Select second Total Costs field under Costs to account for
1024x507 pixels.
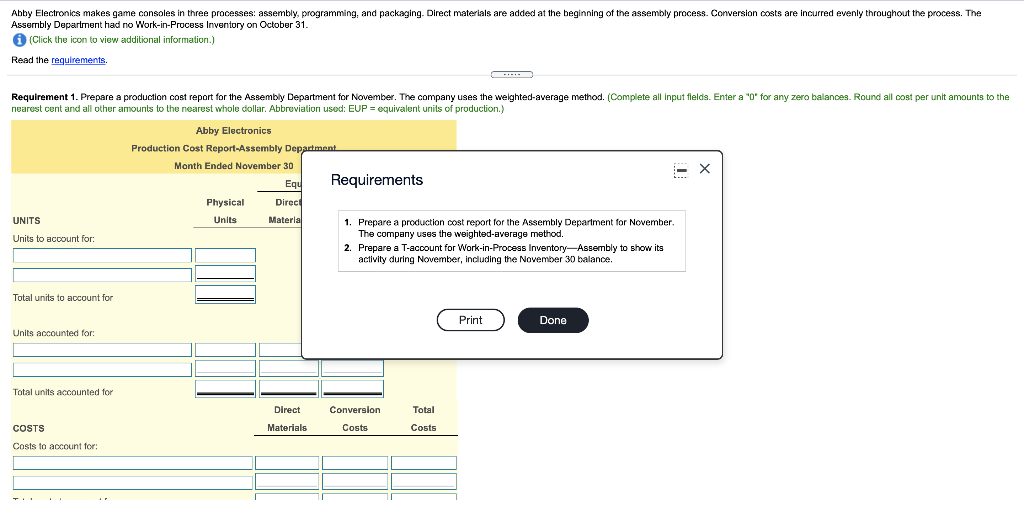point(424,482)
